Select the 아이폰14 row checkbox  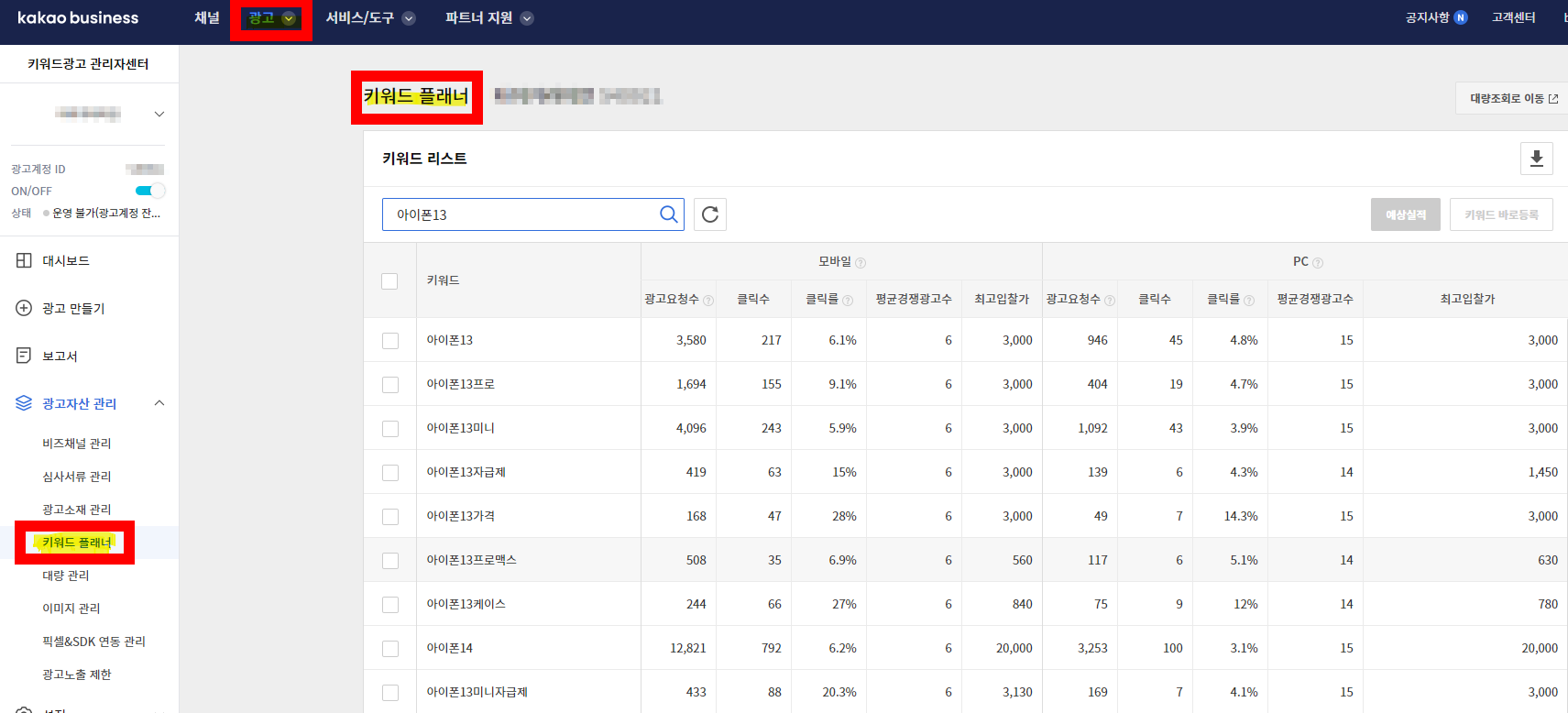point(390,649)
